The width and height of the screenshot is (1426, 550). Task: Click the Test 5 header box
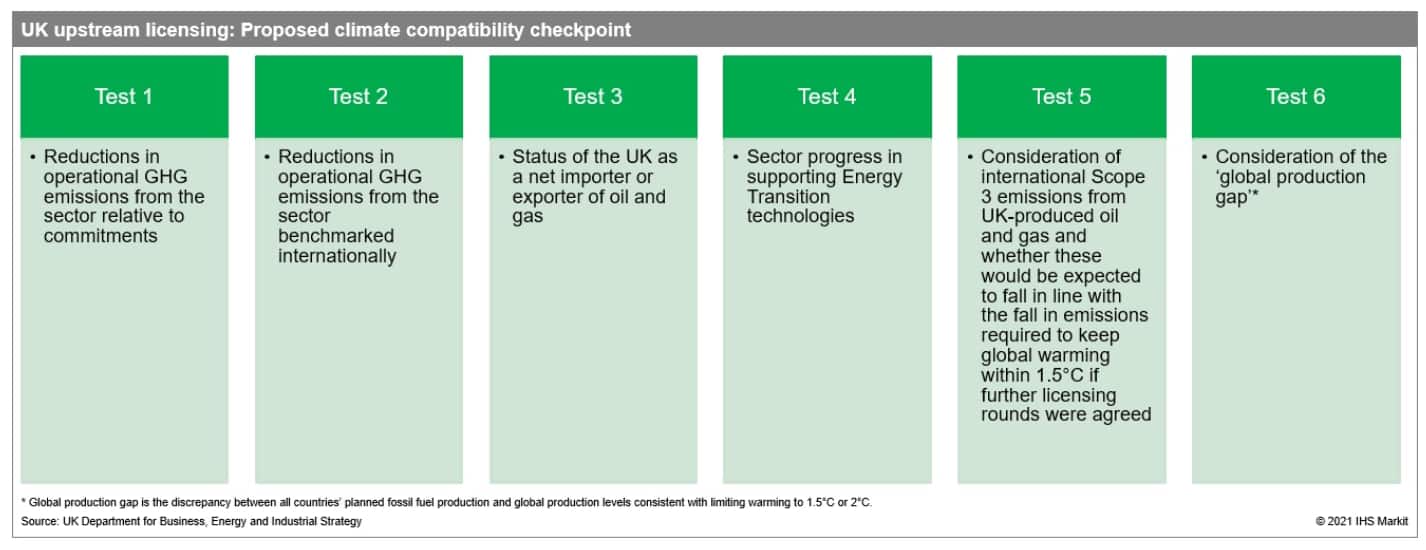click(1061, 97)
